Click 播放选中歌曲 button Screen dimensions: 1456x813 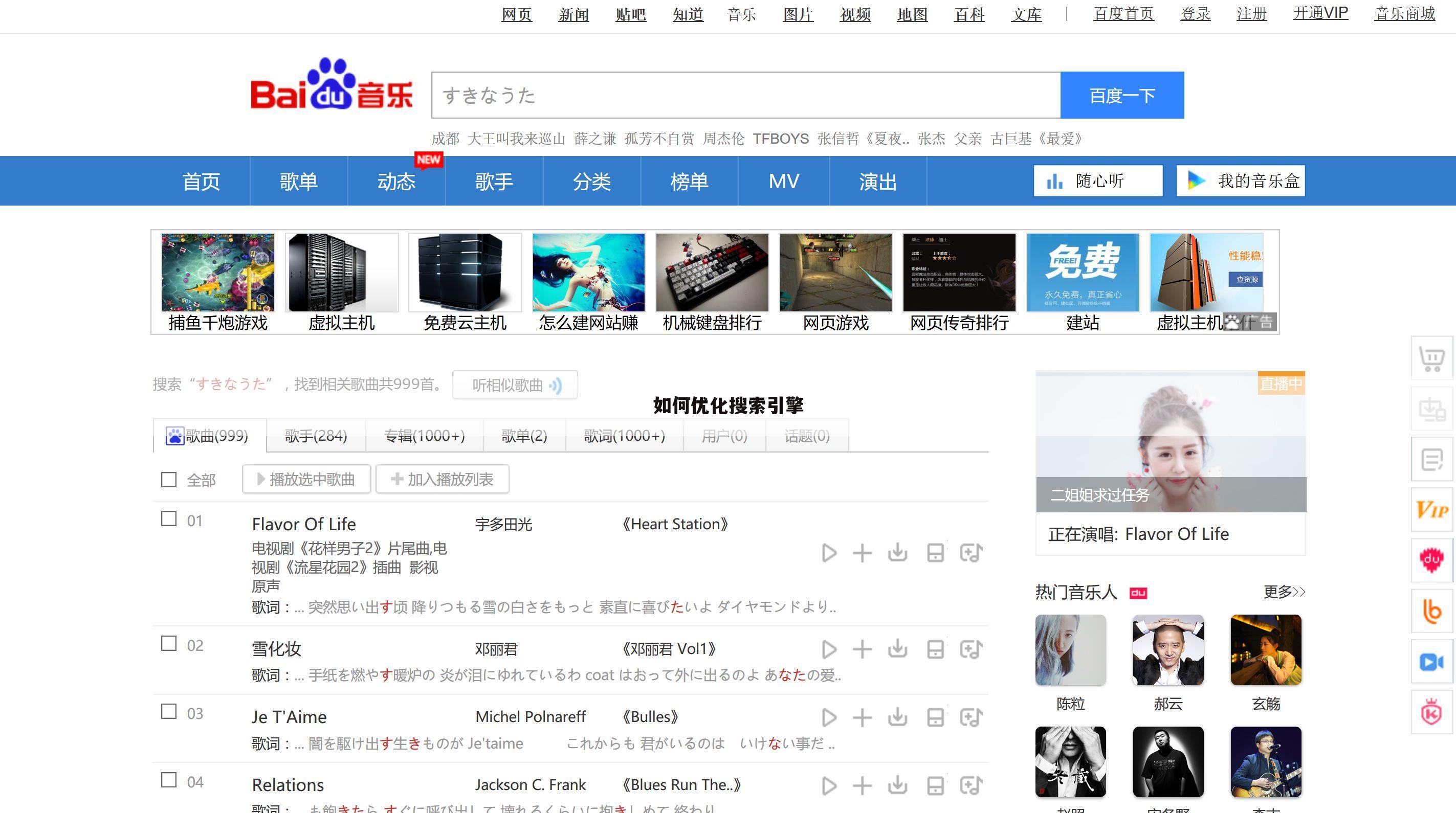(x=306, y=479)
